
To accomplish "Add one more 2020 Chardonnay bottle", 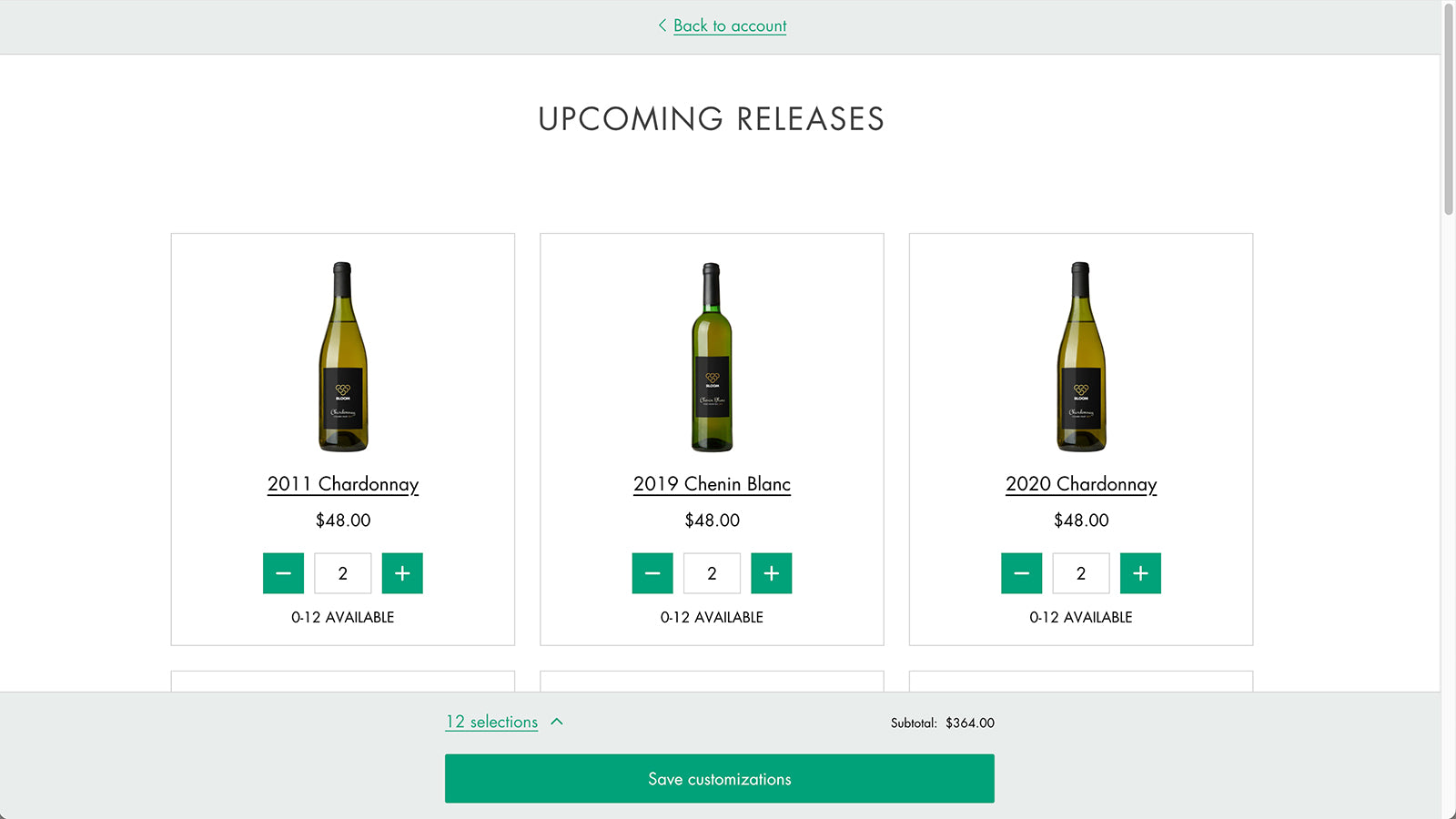I will click(x=1140, y=573).
